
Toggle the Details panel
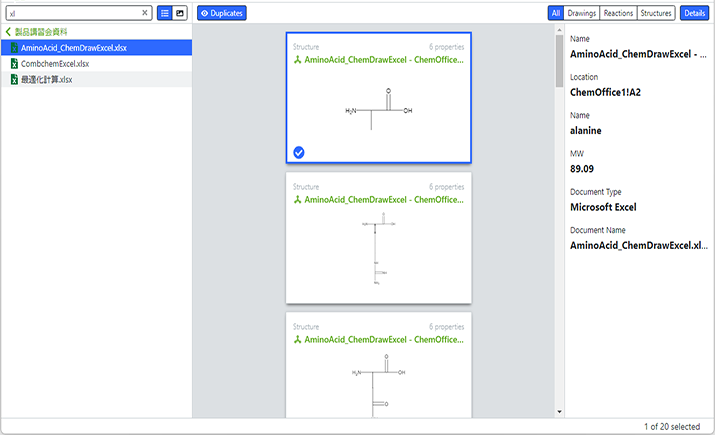coord(693,13)
